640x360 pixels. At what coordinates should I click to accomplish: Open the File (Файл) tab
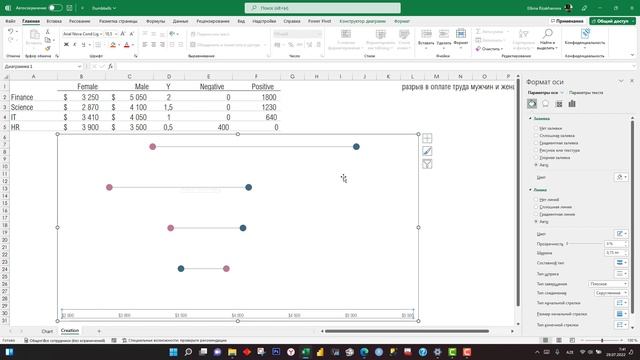pyautogui.click(x=10, y=21)
